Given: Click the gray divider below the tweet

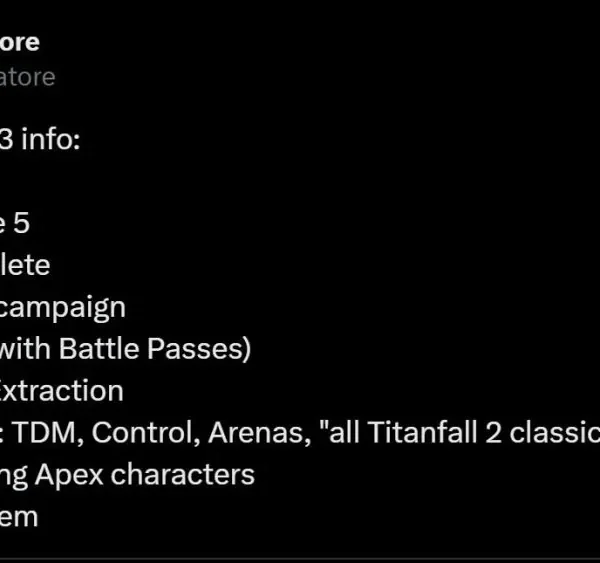Looking at the screenshot, I should point(300,560).
